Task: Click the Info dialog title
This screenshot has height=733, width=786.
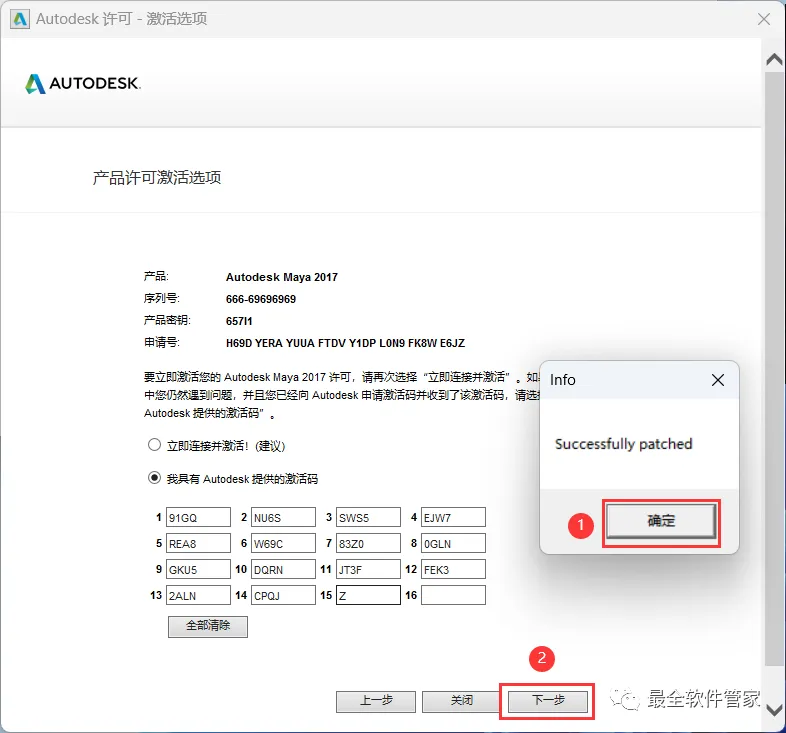Action: click(562, 380)
